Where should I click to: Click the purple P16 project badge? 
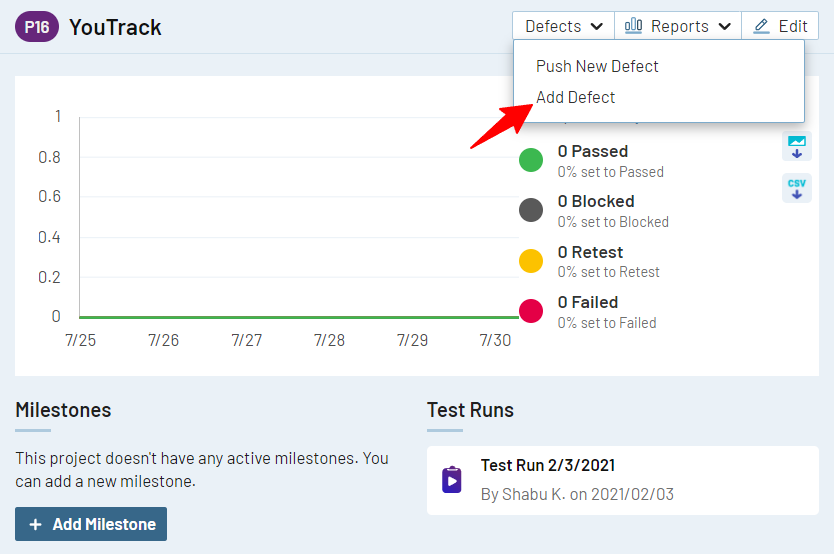pos(37,27)
